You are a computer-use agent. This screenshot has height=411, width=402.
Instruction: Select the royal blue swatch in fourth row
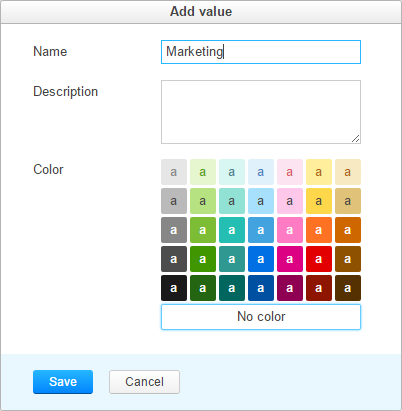[x=261, y=259]
